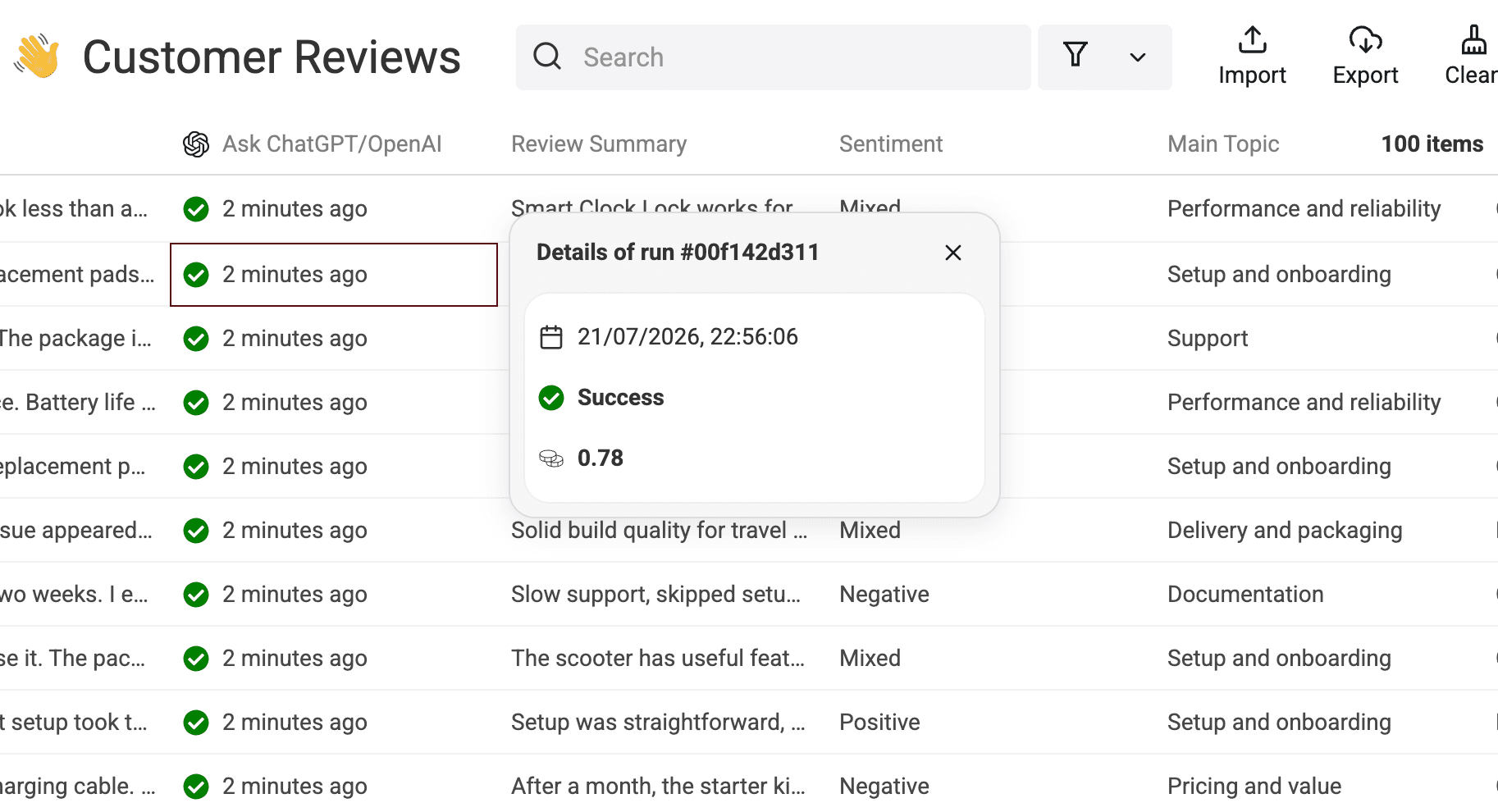Screen dimensions: 1498x812
Task: Click the run timestamp 21/07/2026, 22:56:06
Action: point(687,337)
